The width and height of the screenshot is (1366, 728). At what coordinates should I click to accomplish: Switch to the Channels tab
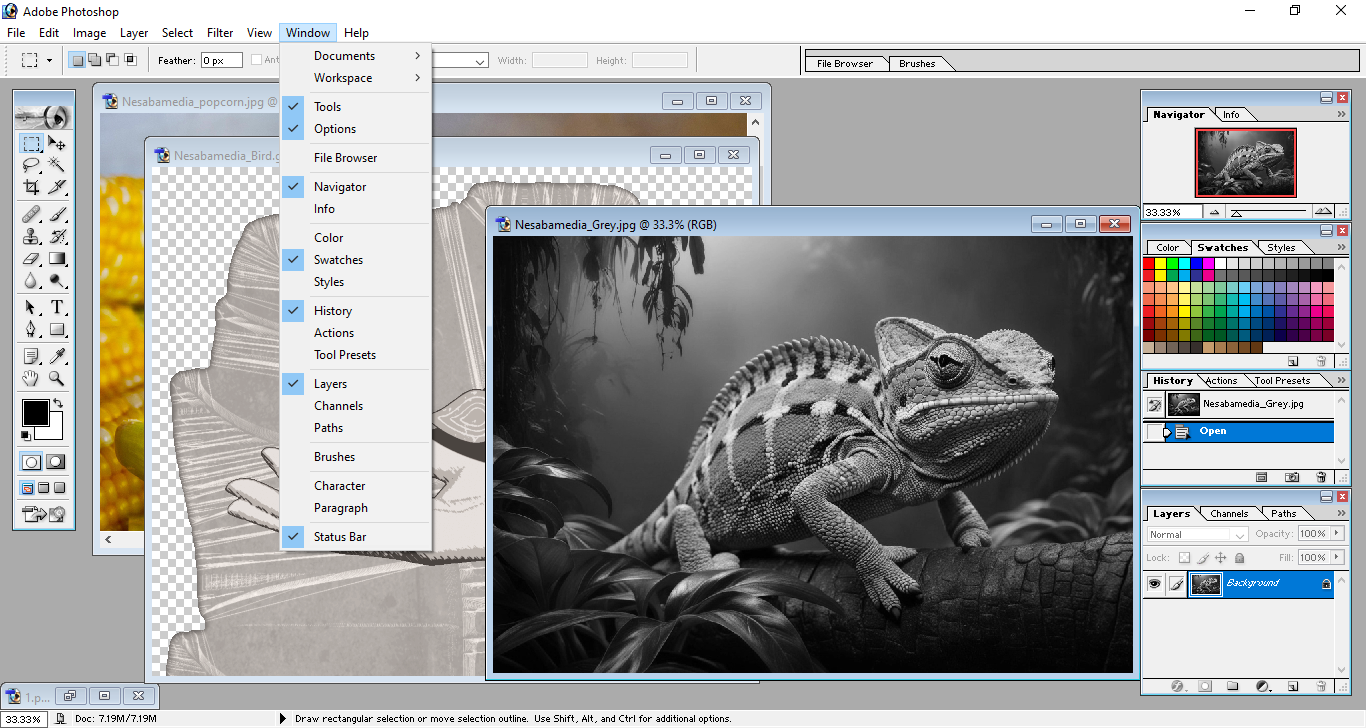tap(1228, 514)
